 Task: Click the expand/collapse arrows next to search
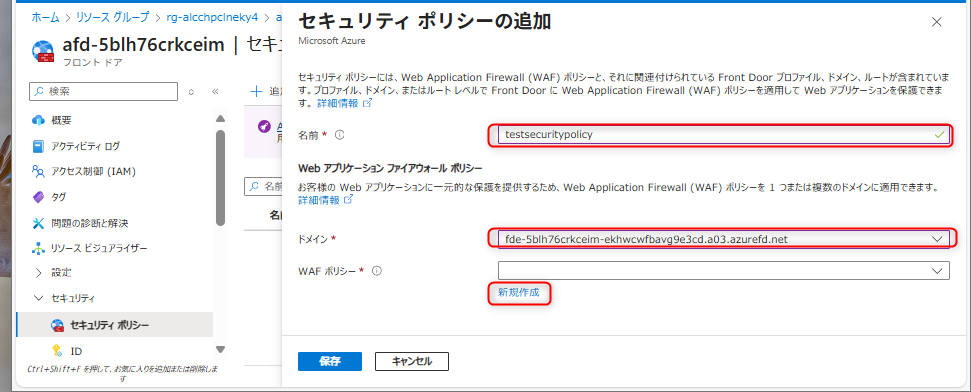pyautogui.click(x=191, y=91)
